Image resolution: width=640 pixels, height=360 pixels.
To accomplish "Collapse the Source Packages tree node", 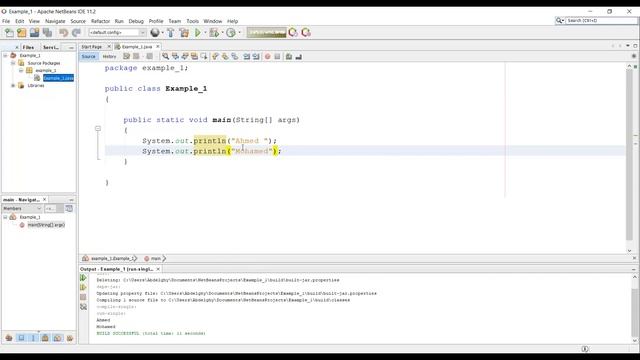I will tap(13, 63).
